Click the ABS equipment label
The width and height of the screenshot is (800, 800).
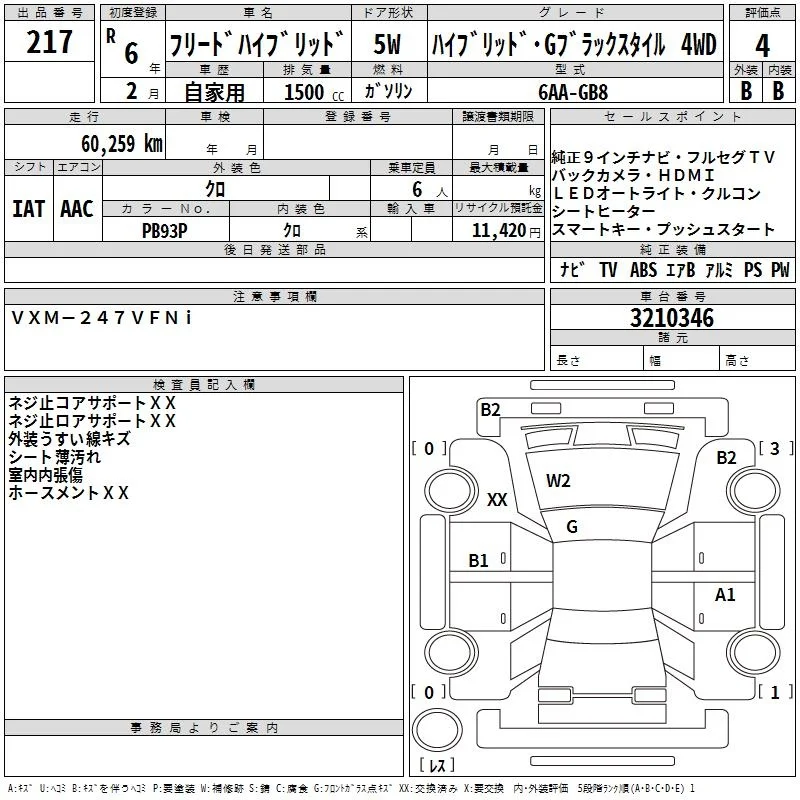[643, 269]
